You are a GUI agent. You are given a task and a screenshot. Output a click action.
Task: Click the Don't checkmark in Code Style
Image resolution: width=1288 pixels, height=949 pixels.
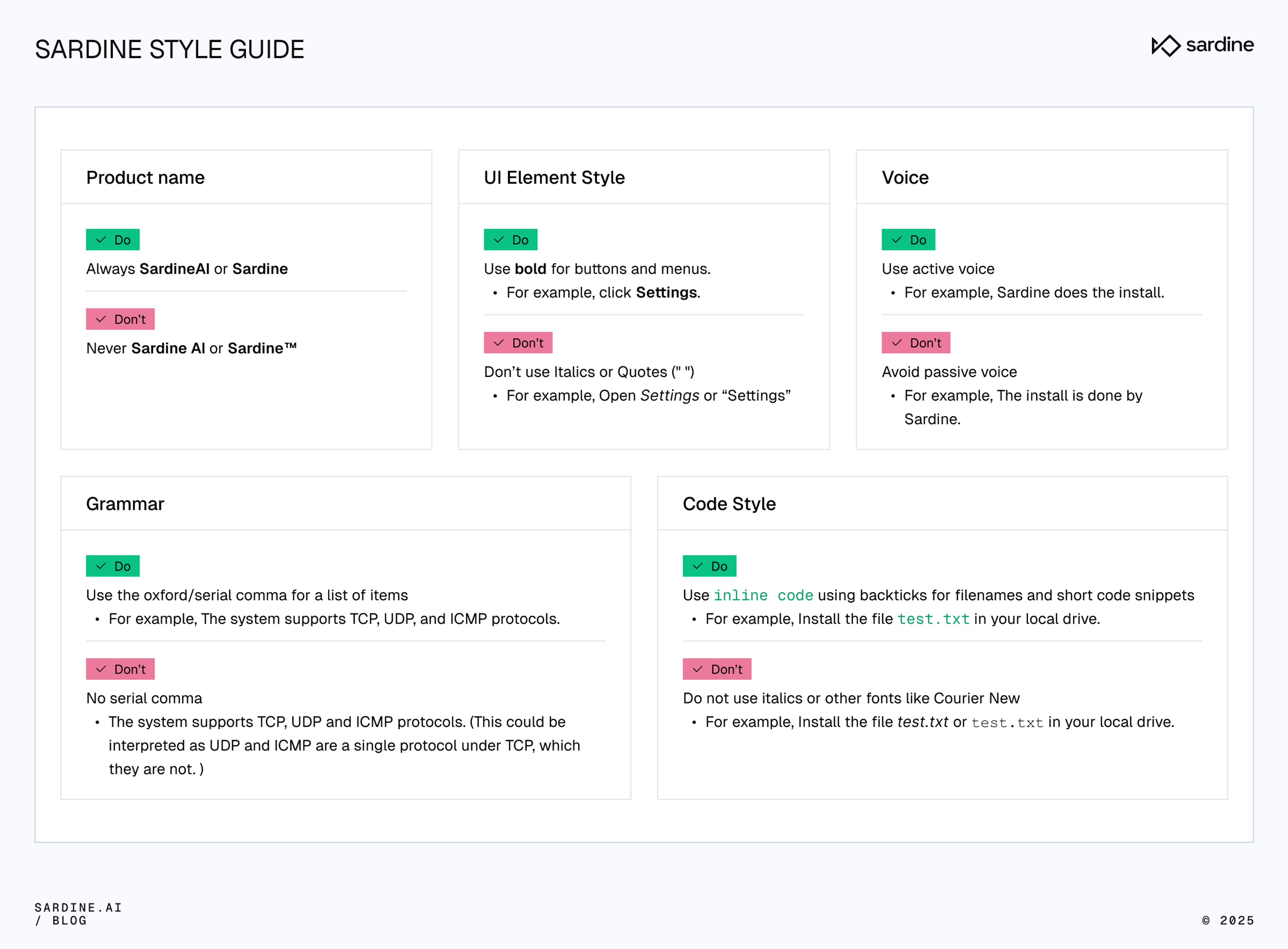[x=698, y=669]
